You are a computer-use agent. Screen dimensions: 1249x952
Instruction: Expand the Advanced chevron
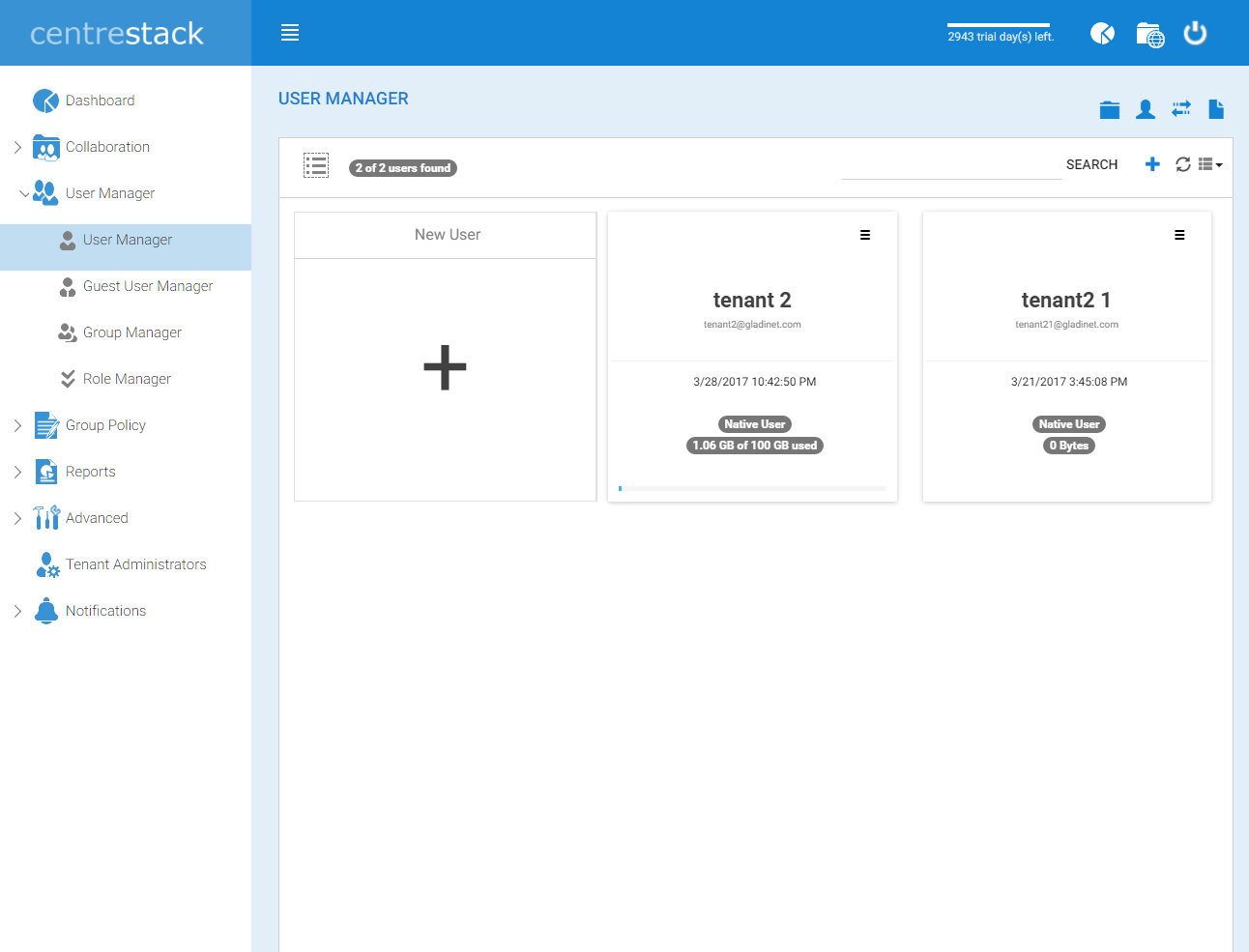(17, 518)
